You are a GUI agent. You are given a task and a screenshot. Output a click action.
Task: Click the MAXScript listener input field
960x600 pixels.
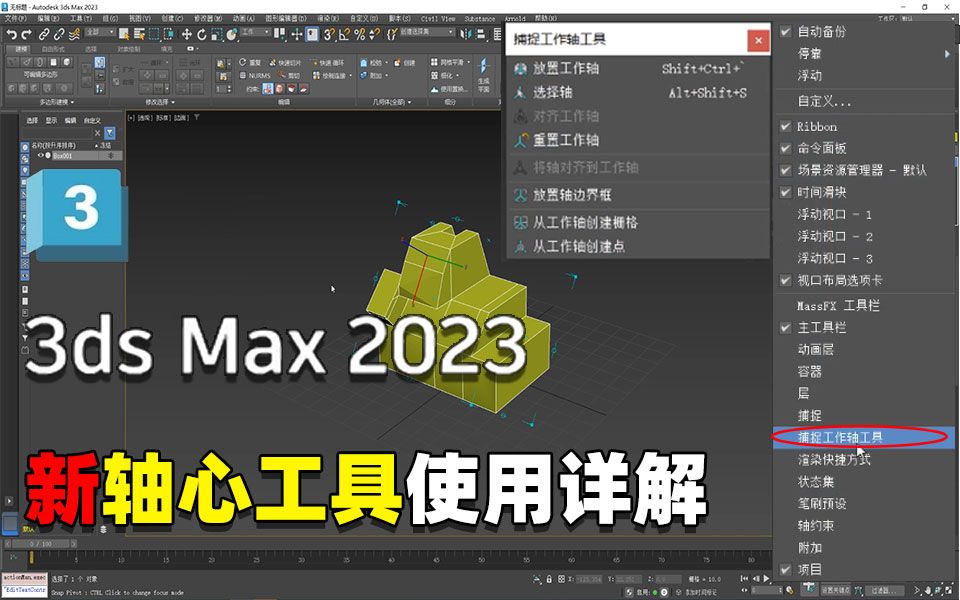tap(24, 590)
